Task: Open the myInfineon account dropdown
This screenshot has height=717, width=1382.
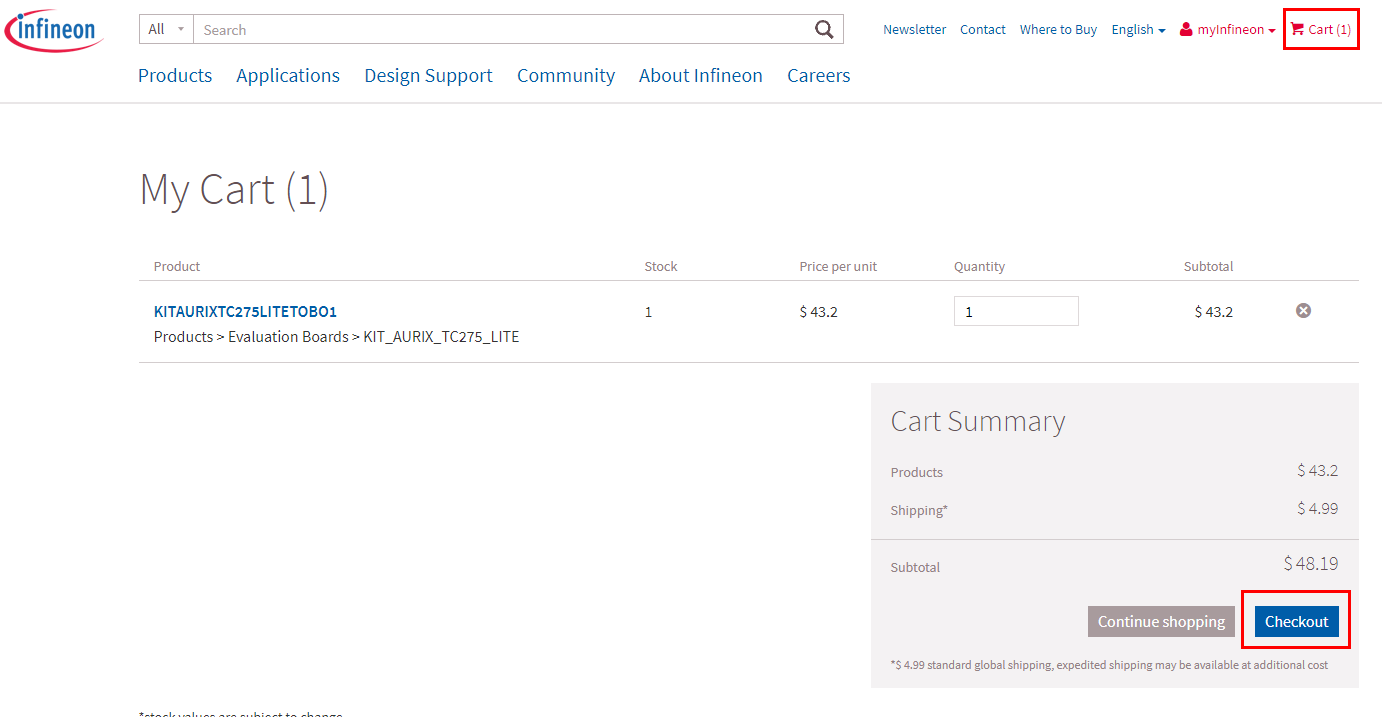Action: (1228, 30)
